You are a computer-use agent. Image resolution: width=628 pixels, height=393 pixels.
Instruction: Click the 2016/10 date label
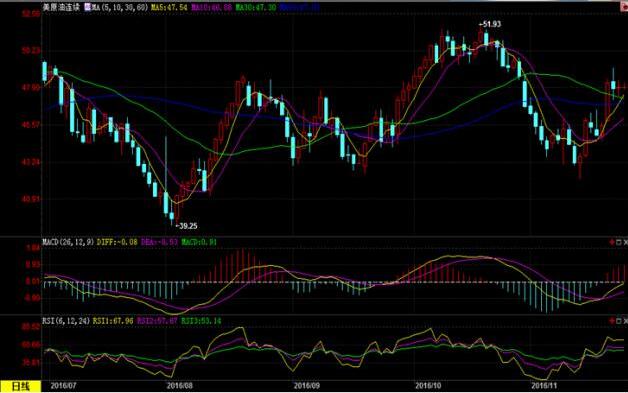pyautogui.click(x=428, y=386)
